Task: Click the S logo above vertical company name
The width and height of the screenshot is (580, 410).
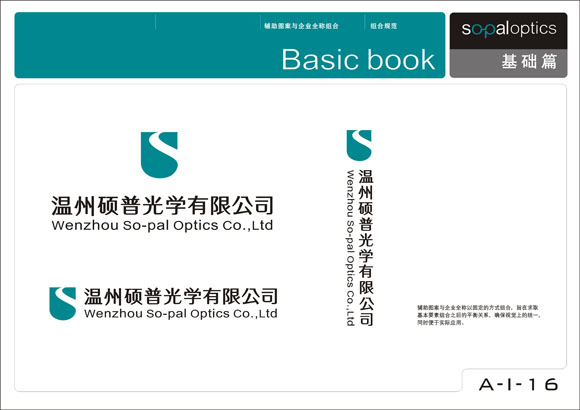Action: coord(359,145)
